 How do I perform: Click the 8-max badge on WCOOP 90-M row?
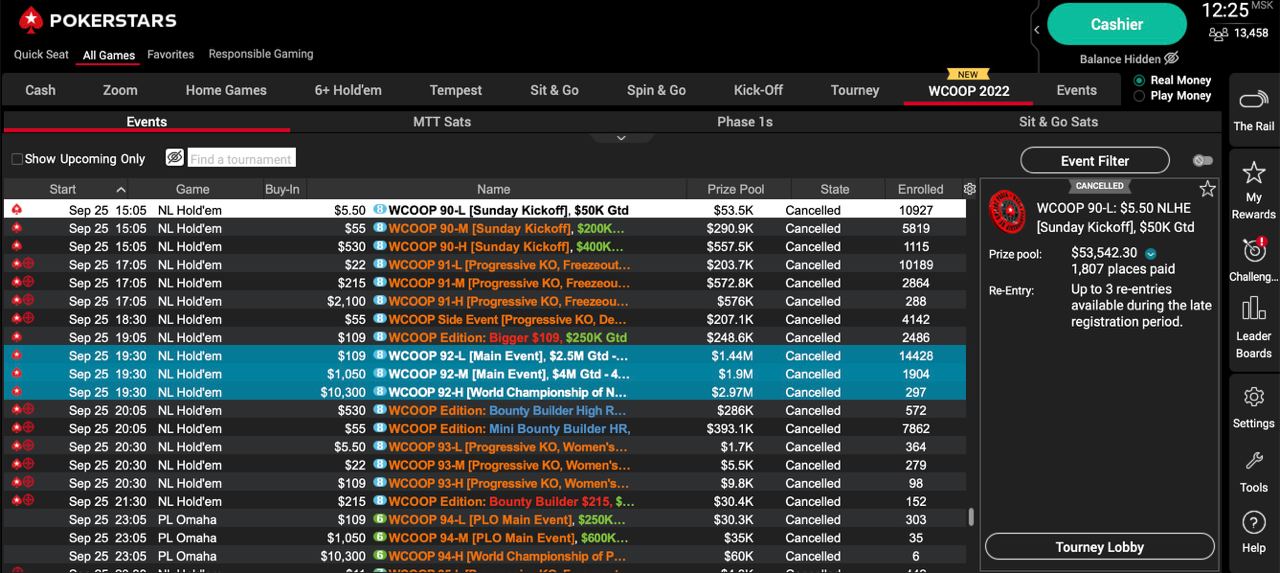(x=380, y=228)
